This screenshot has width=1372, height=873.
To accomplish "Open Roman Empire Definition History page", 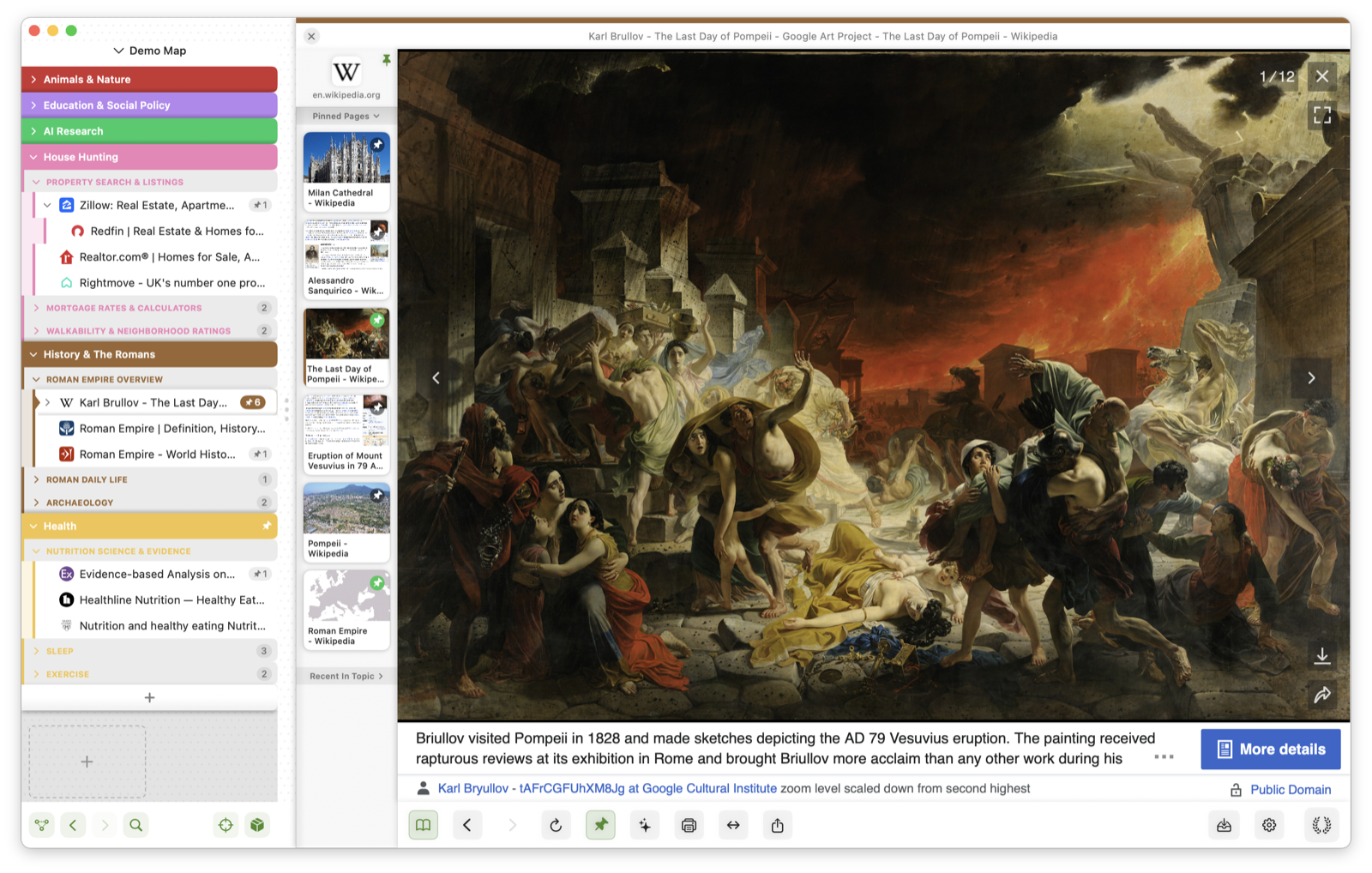I will click(x=163, y=429).
